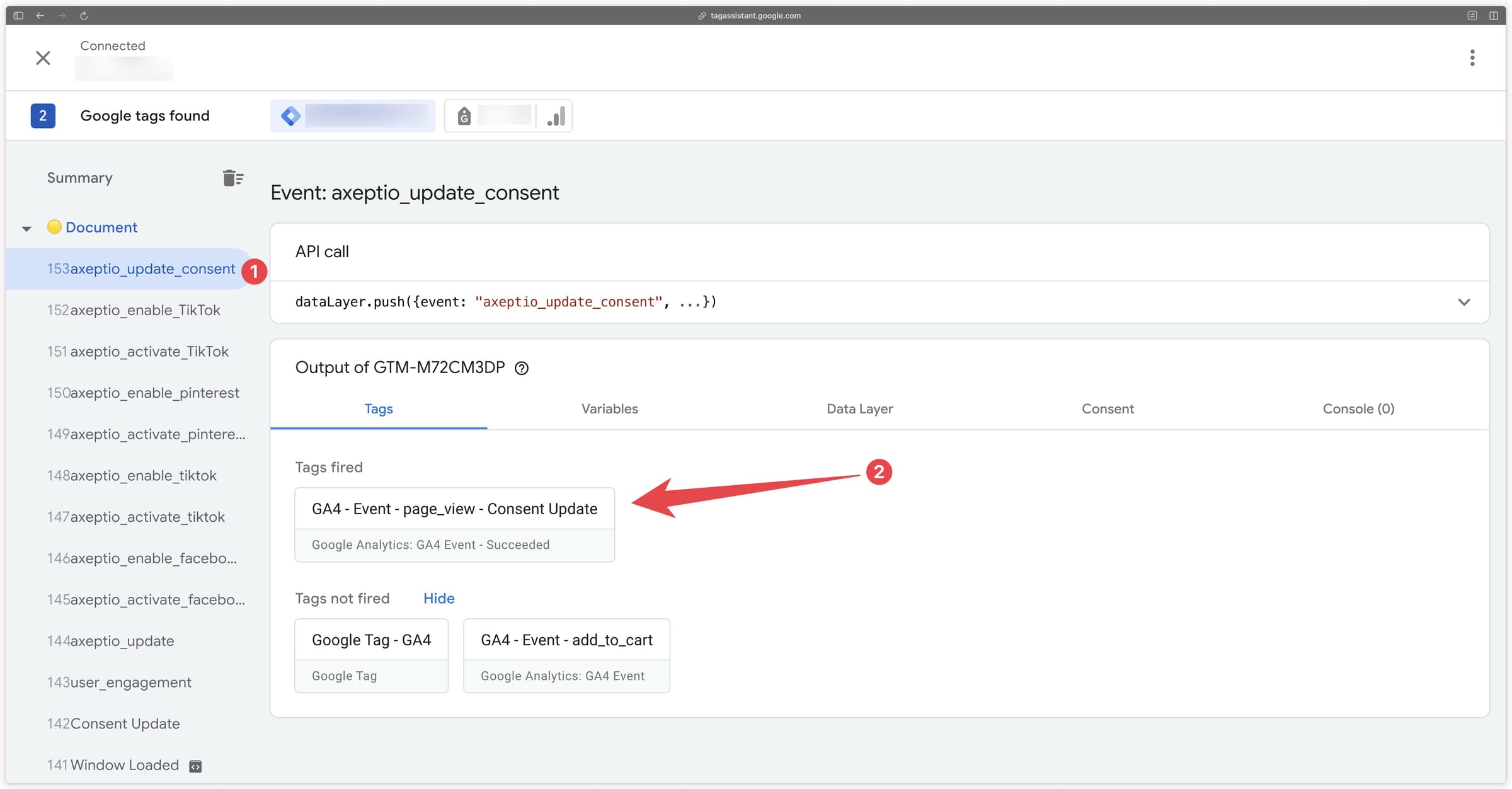Open the reader icon in browser bar

(1472, 16)
